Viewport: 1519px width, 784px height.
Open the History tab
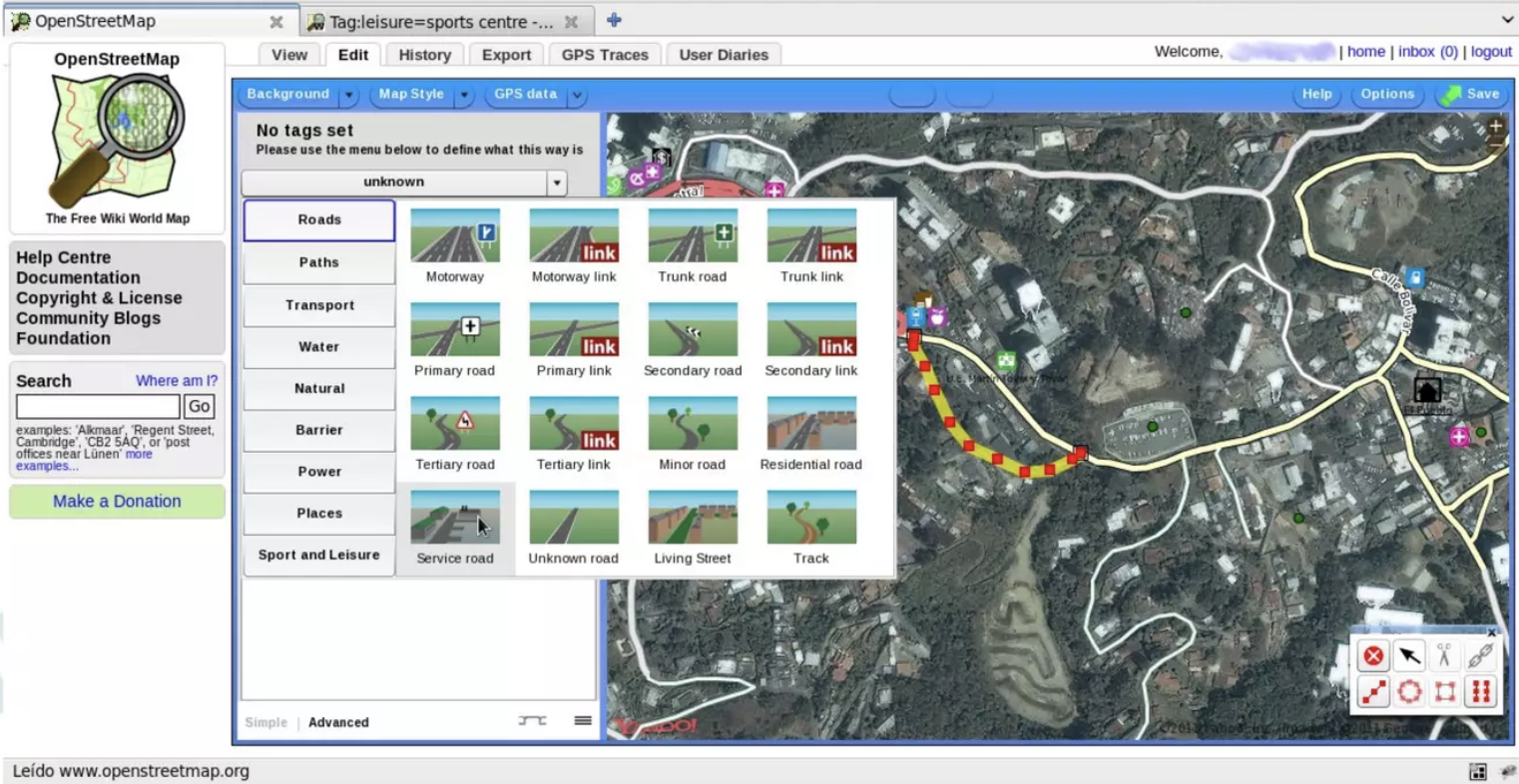[425, 55]
